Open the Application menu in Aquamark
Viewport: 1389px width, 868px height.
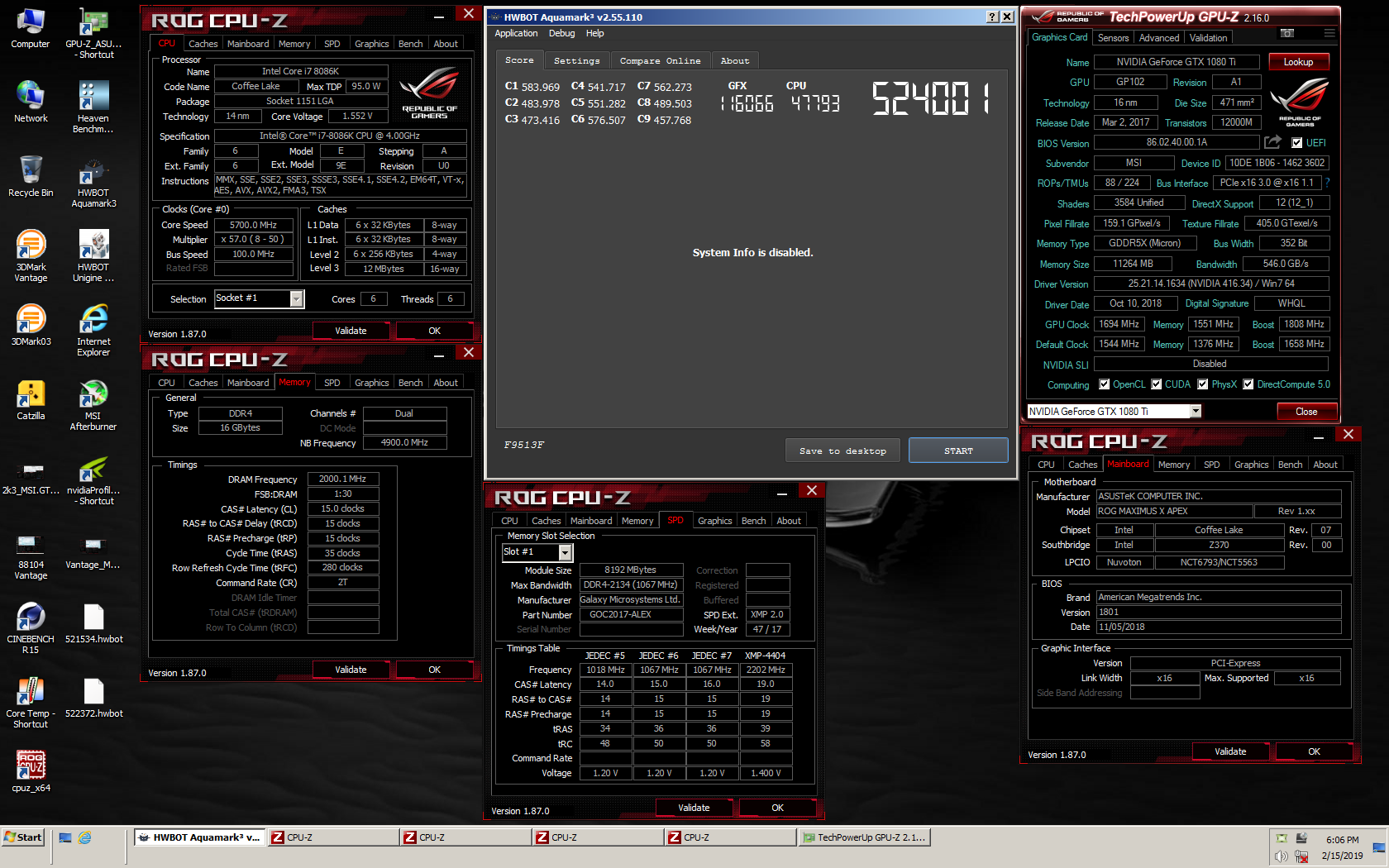(516, 33)
